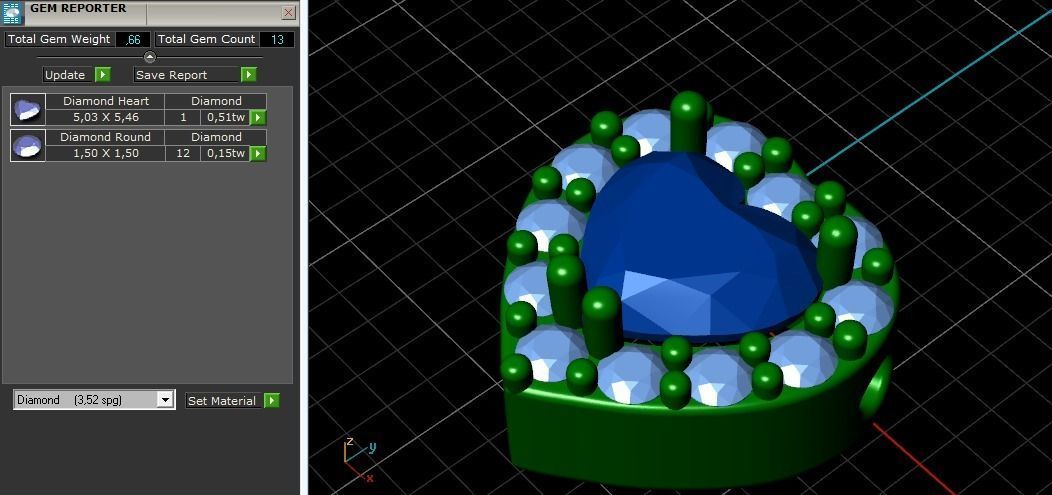1052x495 pixels.
Task: Click the quantity 12 cell
Action: (183, 153)
